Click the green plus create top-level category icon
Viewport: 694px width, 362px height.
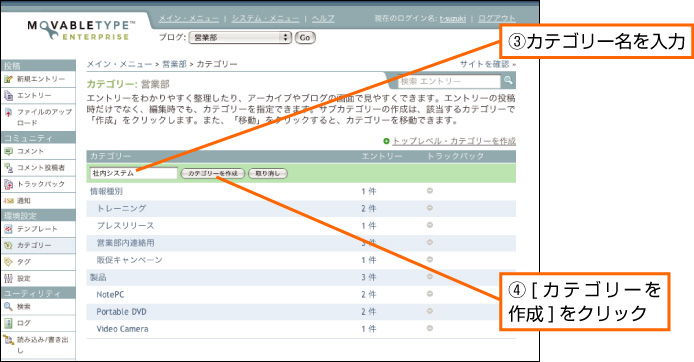[386, 141]
